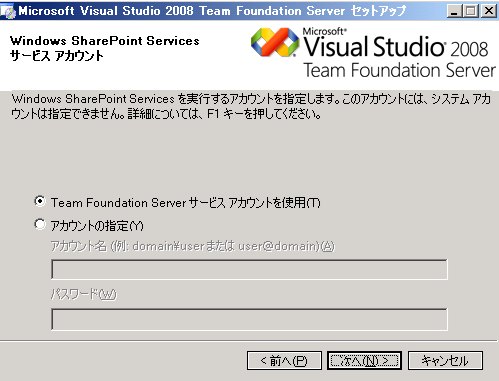
Task: Click the Windows SharePoint Services heading
Action: pyautogui.click(x=105, y=41)
